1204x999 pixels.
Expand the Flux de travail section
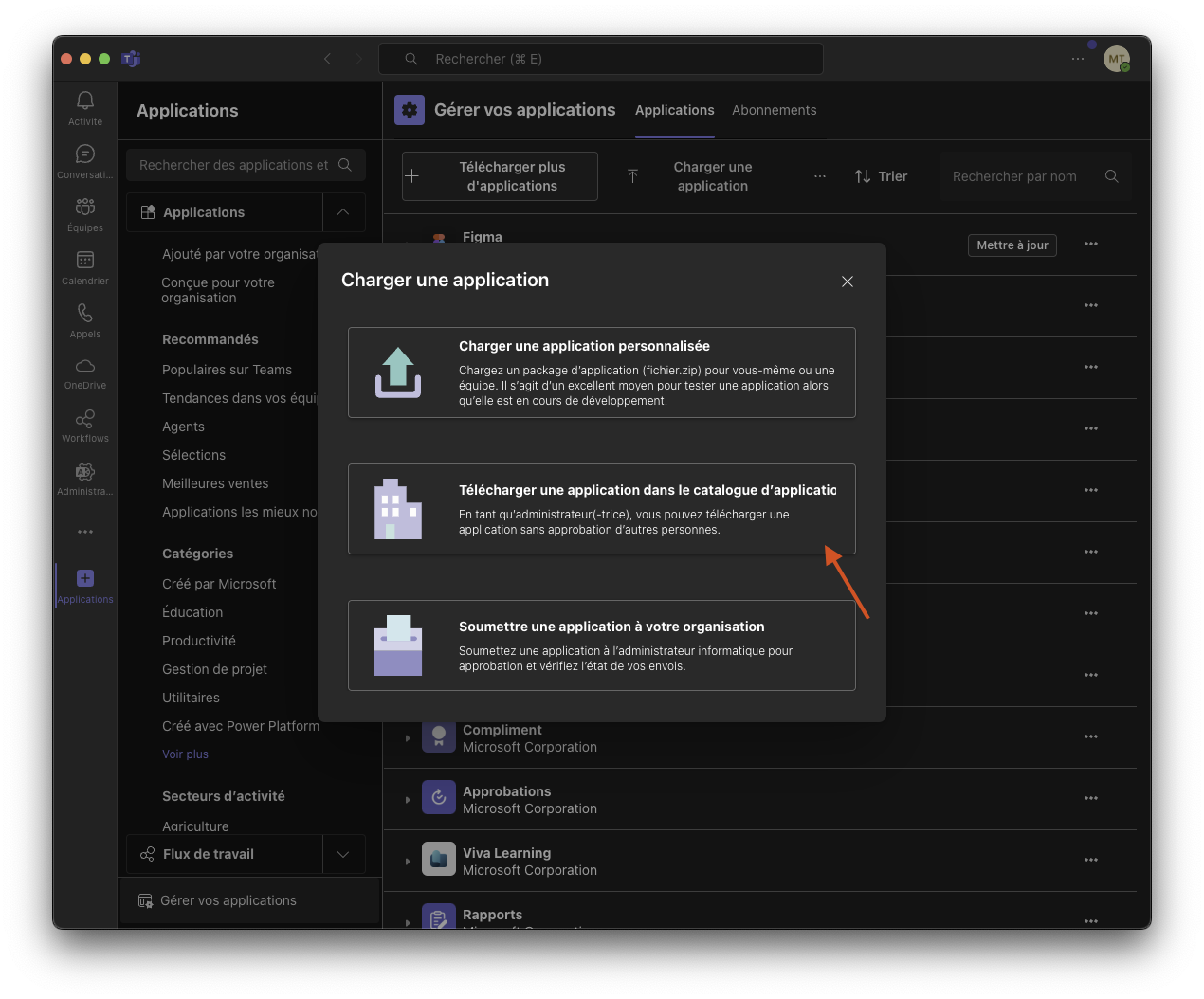(343, 854)
